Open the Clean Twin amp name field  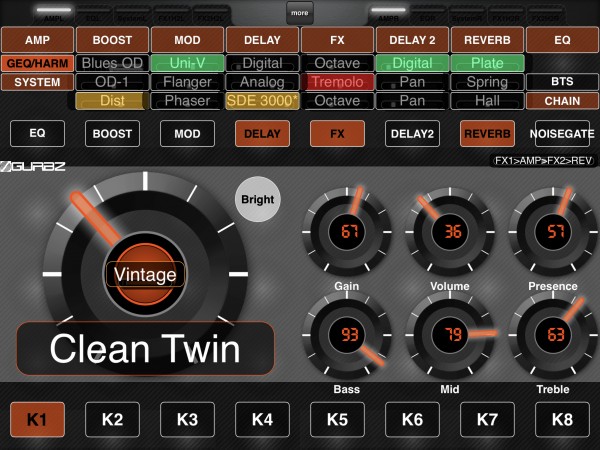click(x=145, y=349)
